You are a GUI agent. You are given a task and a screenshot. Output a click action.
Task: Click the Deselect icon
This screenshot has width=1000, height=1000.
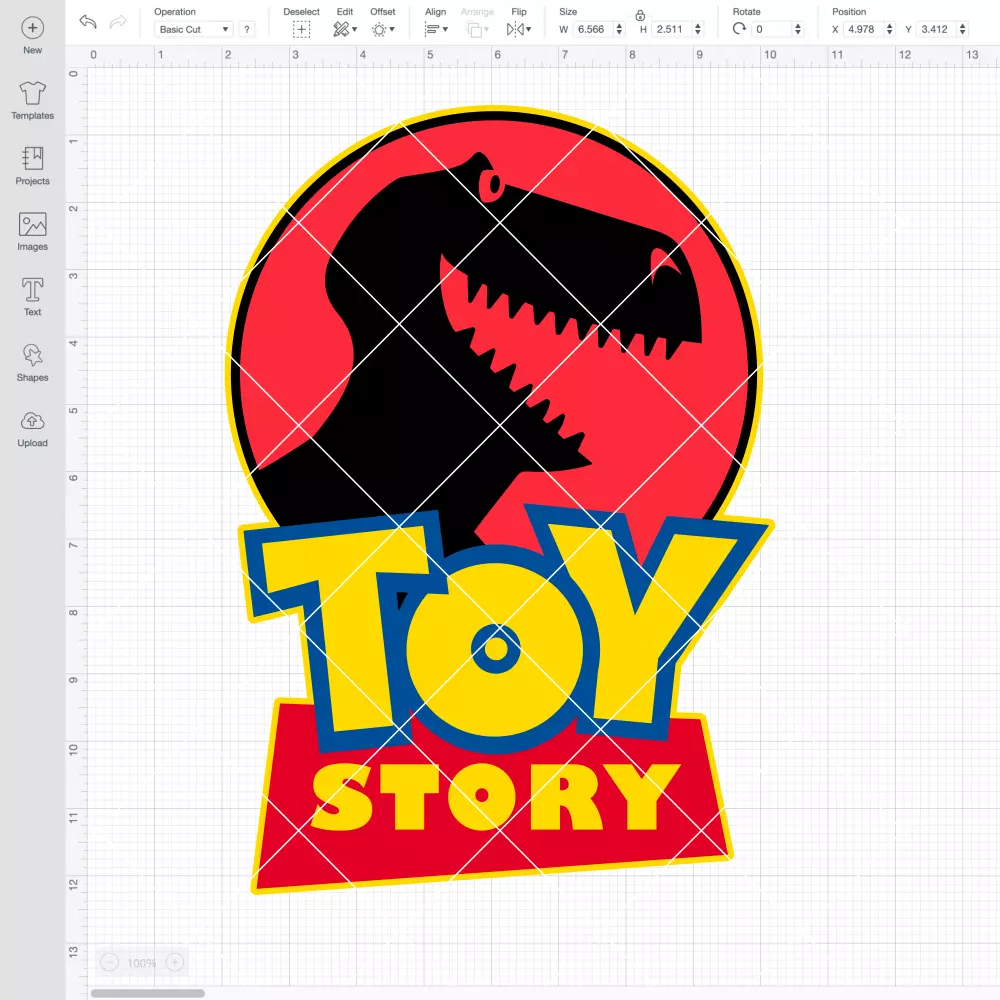coord(302,29)
